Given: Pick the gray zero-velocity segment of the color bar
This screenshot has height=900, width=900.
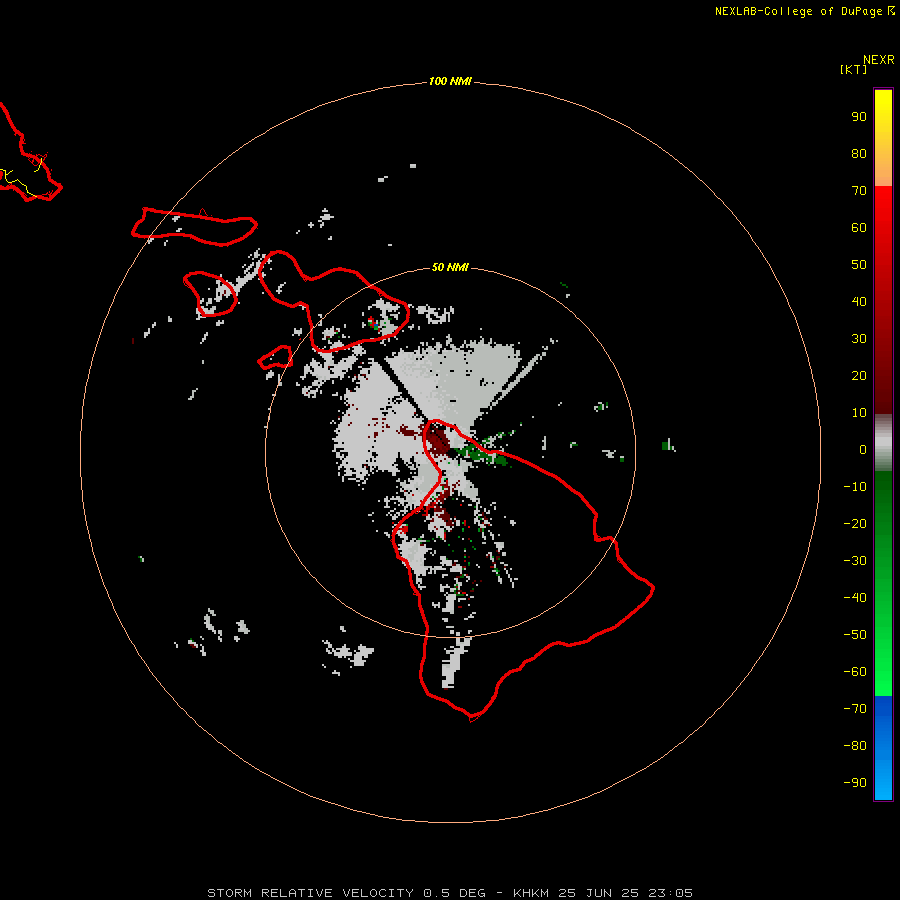Looking at the screenshot, I should coord(883,443).
